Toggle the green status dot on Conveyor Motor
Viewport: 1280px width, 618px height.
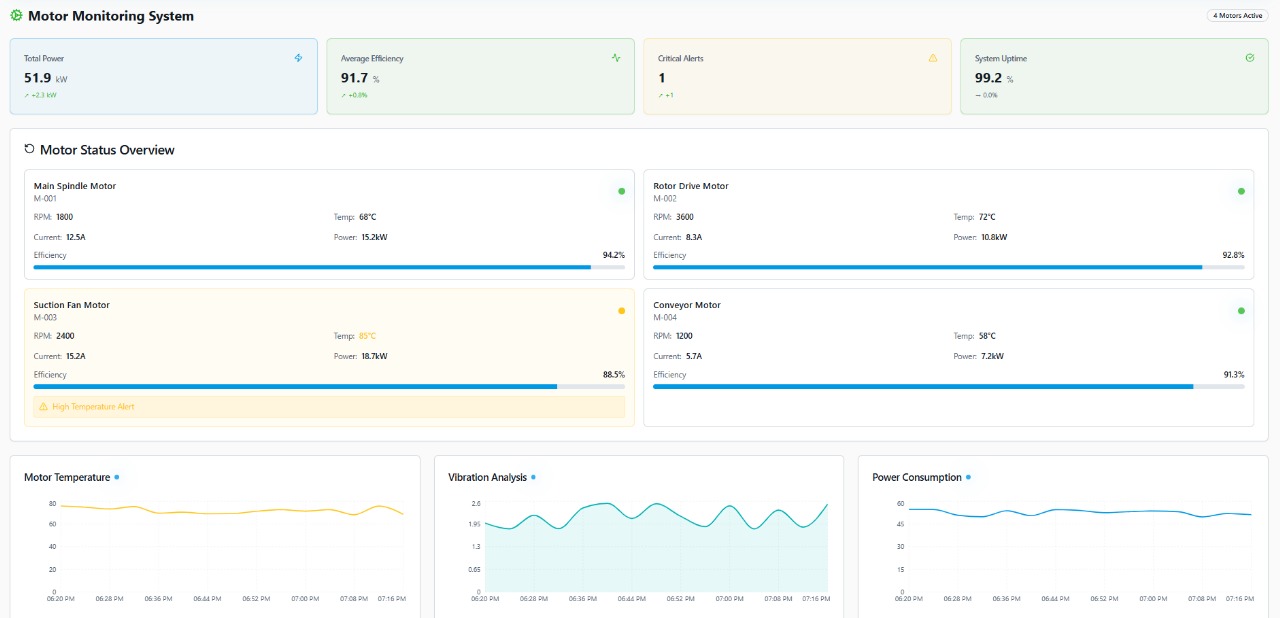pos(1240,310)
